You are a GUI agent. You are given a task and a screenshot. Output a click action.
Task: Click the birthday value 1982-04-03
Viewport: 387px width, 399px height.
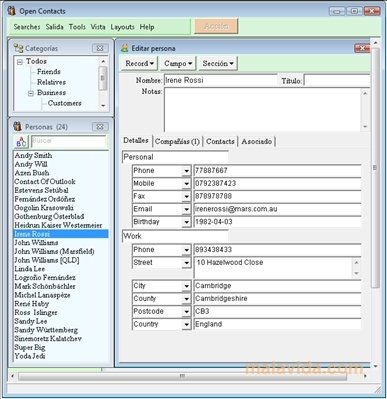click(277, 222)
